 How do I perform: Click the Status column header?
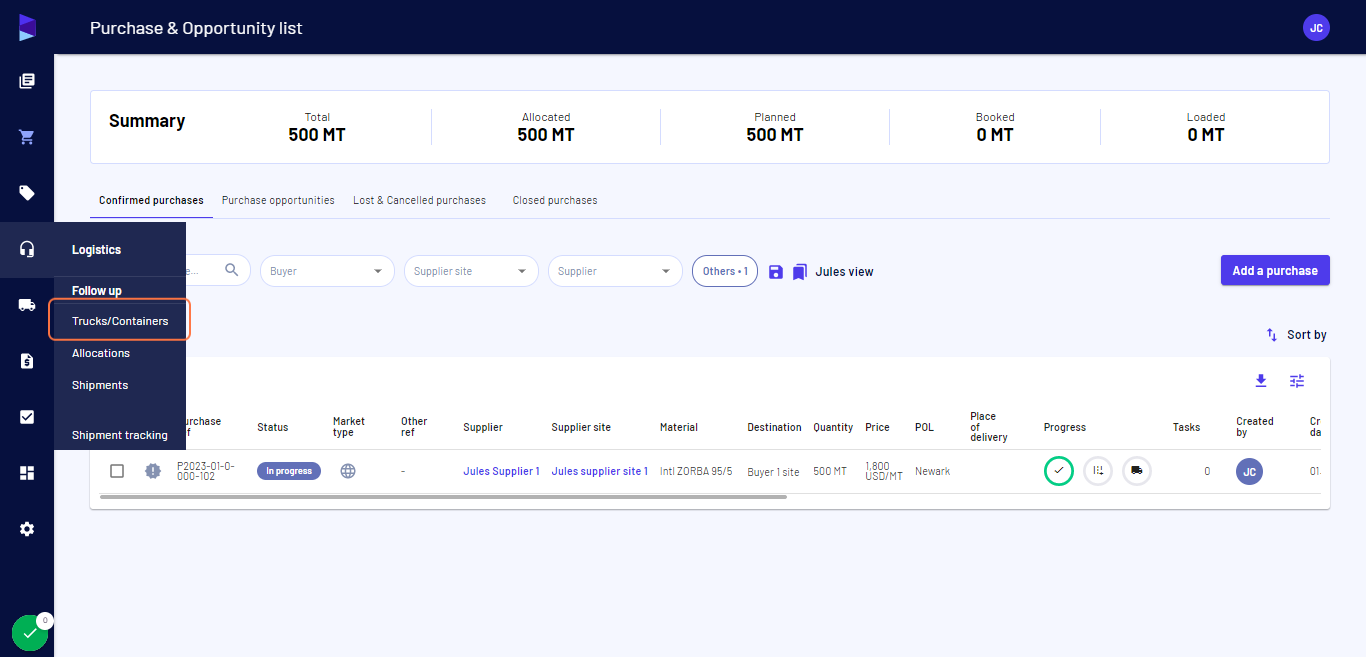(x=272, y=427)
